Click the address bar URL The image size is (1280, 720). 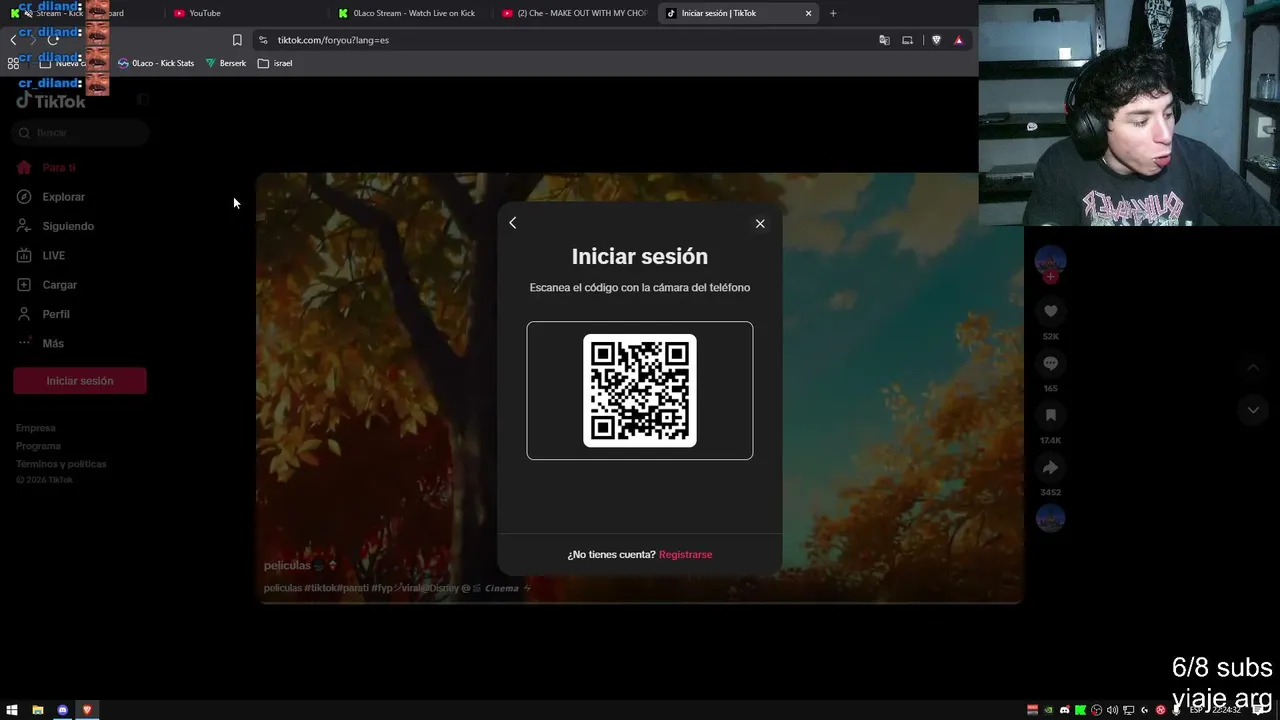click(333, 40)
